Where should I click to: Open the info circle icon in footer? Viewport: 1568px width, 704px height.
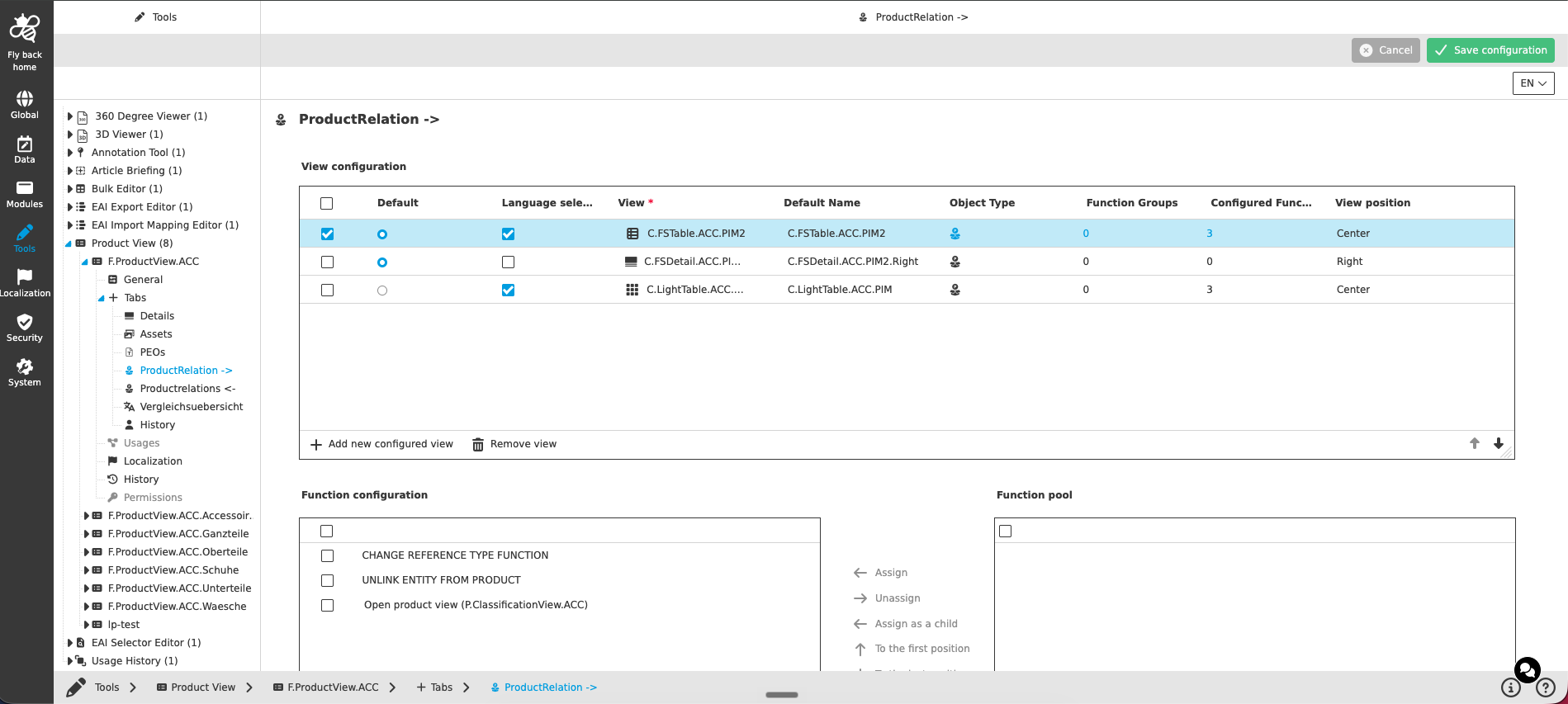coord(1511,687)
